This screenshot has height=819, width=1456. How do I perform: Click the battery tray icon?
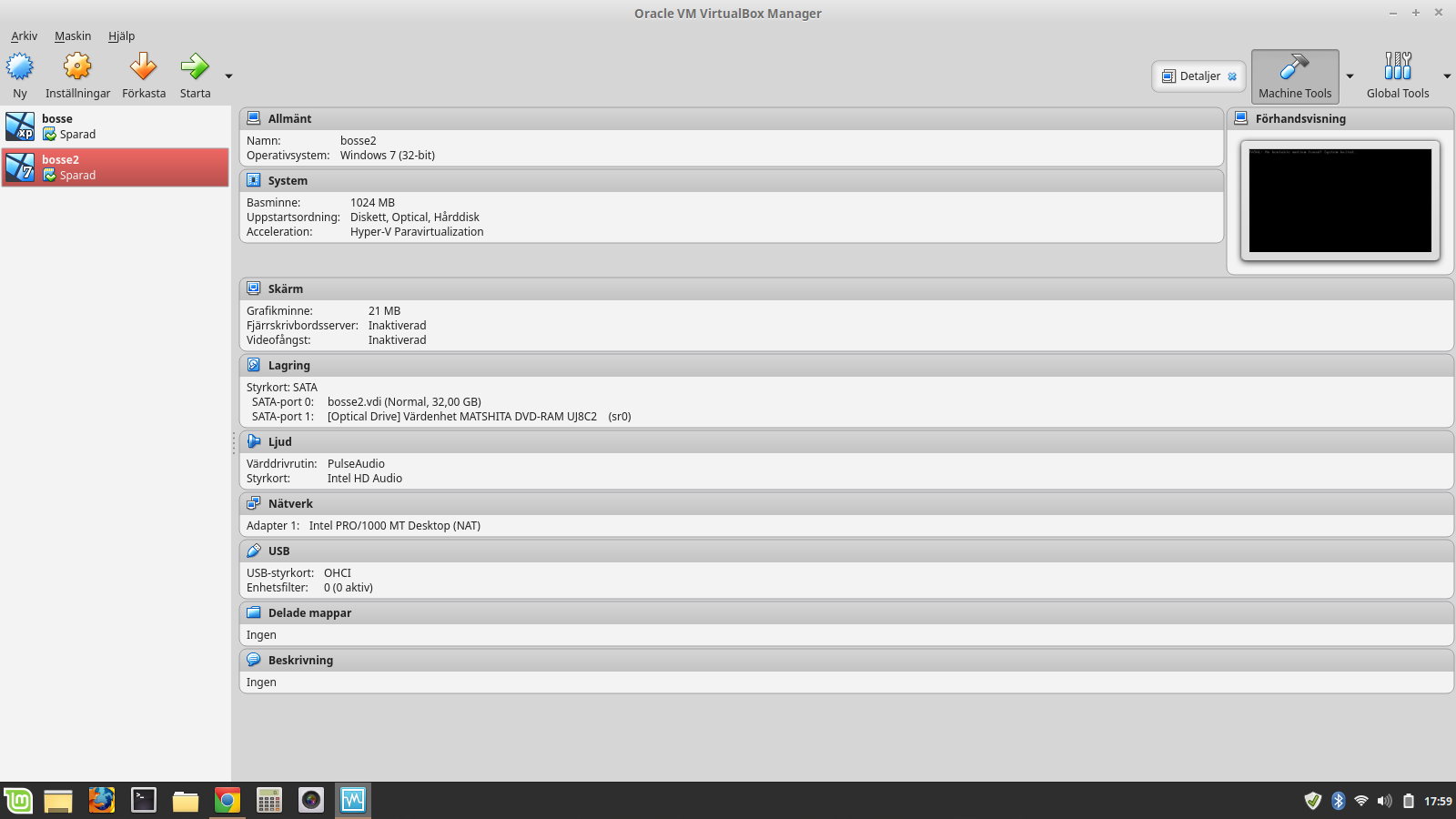(1408, 801)
